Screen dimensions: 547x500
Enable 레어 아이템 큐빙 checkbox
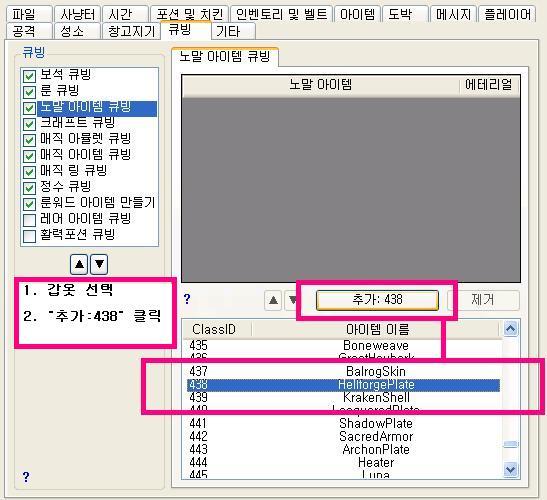click(29, 220)
